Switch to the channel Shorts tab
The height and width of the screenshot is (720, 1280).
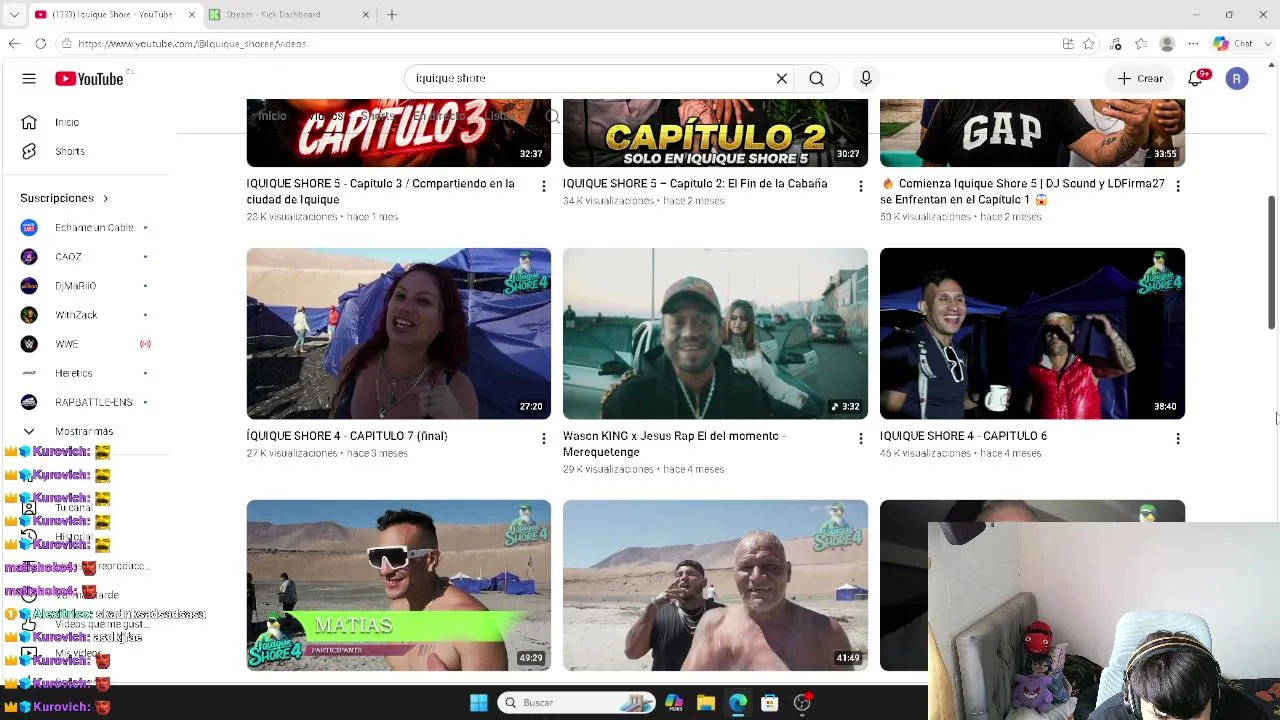(377, 116)
